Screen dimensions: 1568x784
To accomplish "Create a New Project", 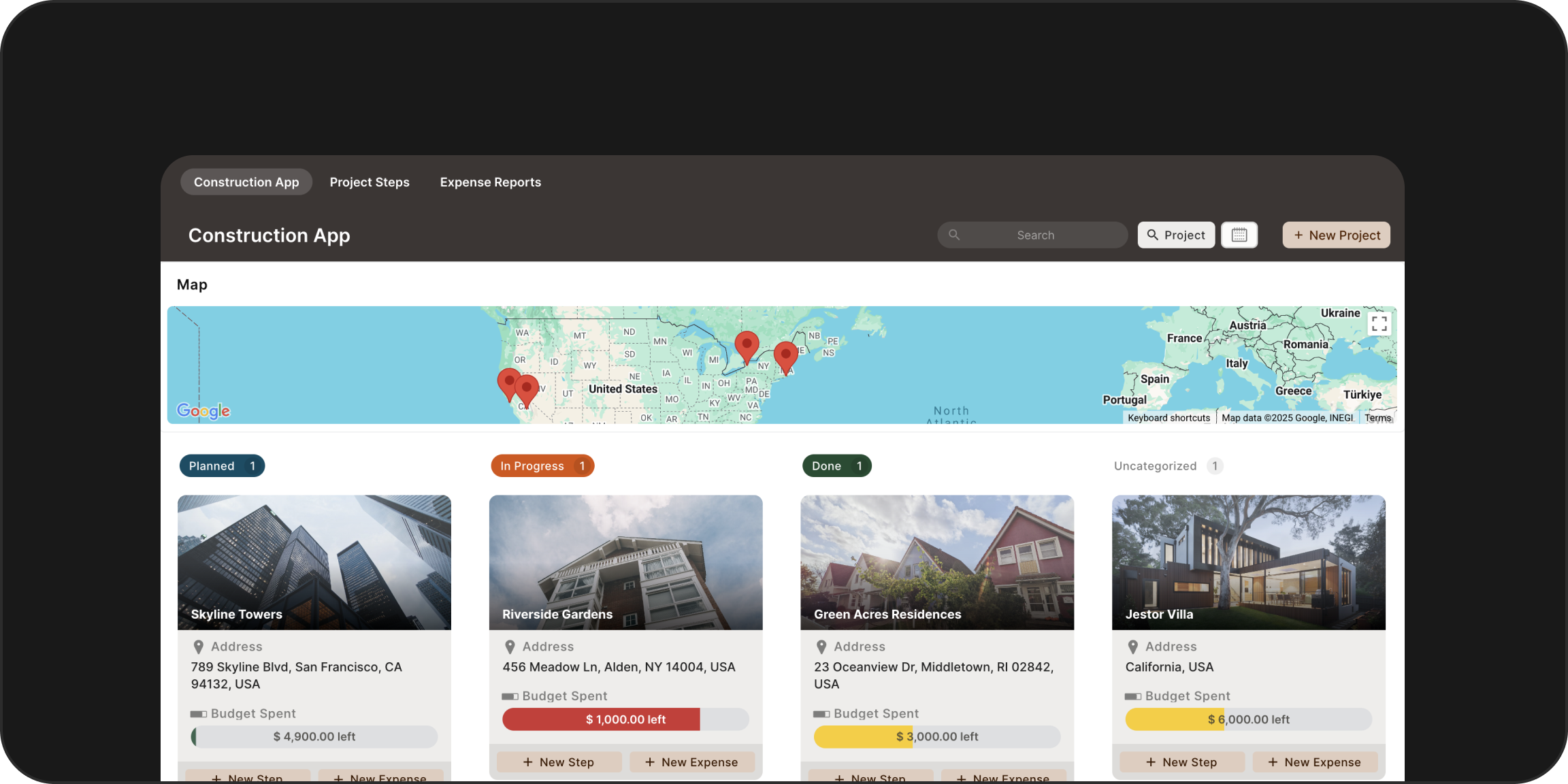I will pyautogui.click(x=1335, y=235).
